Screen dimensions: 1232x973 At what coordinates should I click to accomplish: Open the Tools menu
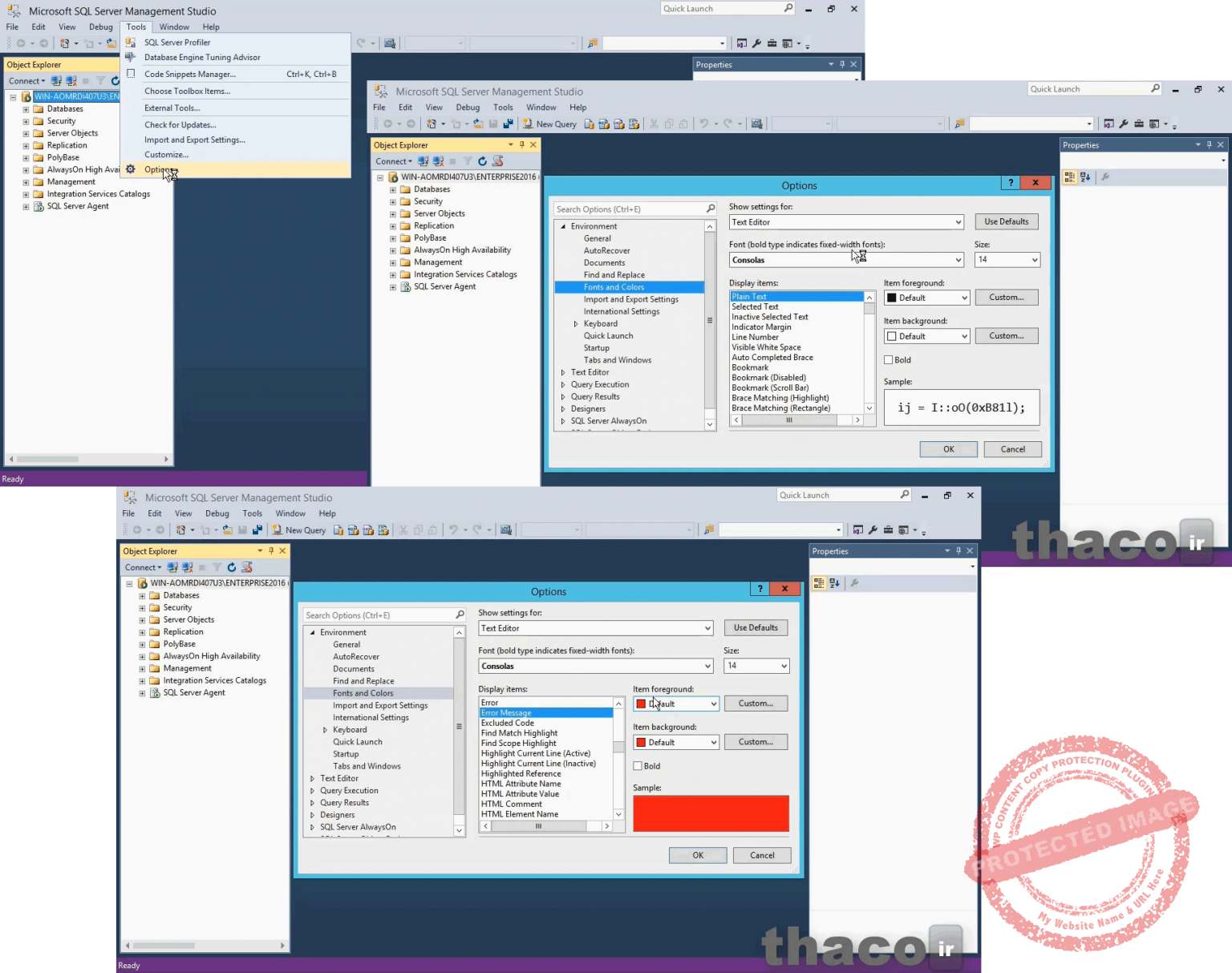tap(136, 26)
